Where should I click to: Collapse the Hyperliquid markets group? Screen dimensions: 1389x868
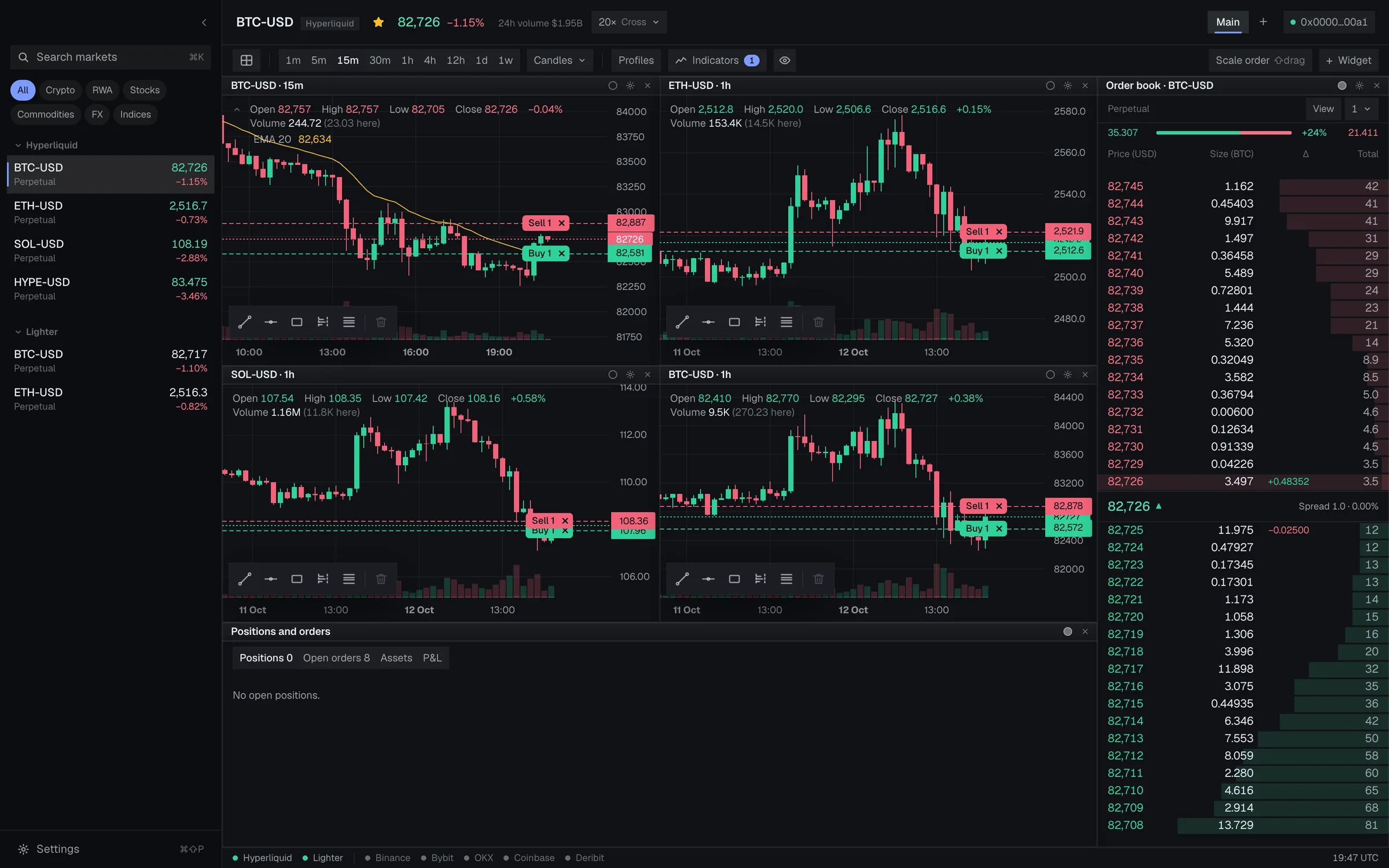tap(46, 145)
